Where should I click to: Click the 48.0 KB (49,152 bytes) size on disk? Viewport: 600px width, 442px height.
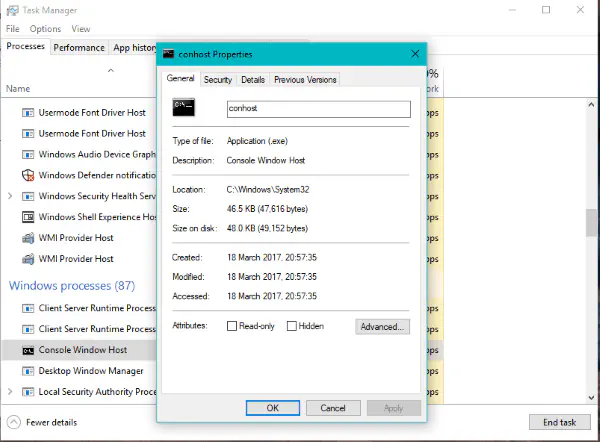coord(267,228)
